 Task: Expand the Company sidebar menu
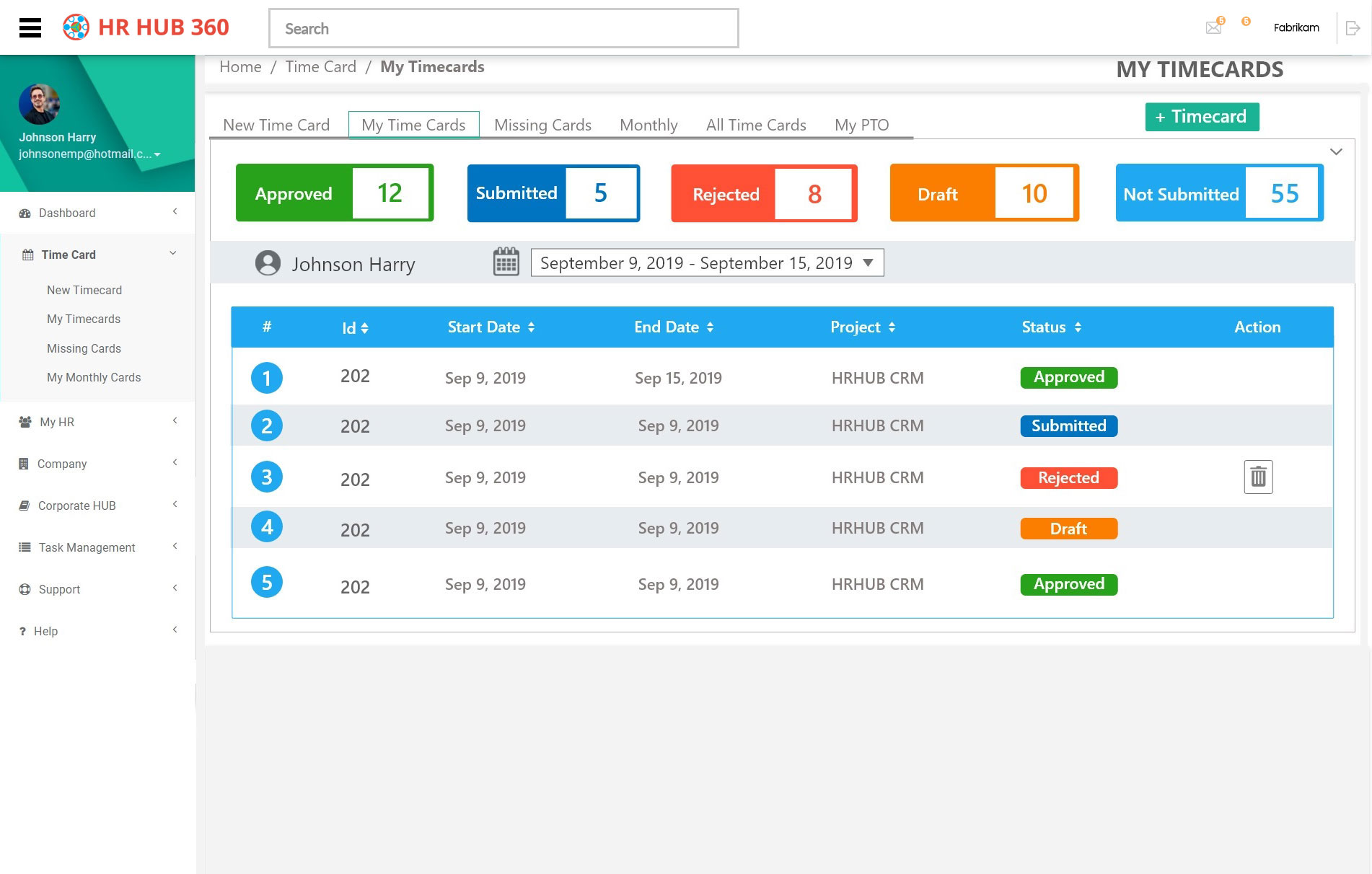point(175,462)
